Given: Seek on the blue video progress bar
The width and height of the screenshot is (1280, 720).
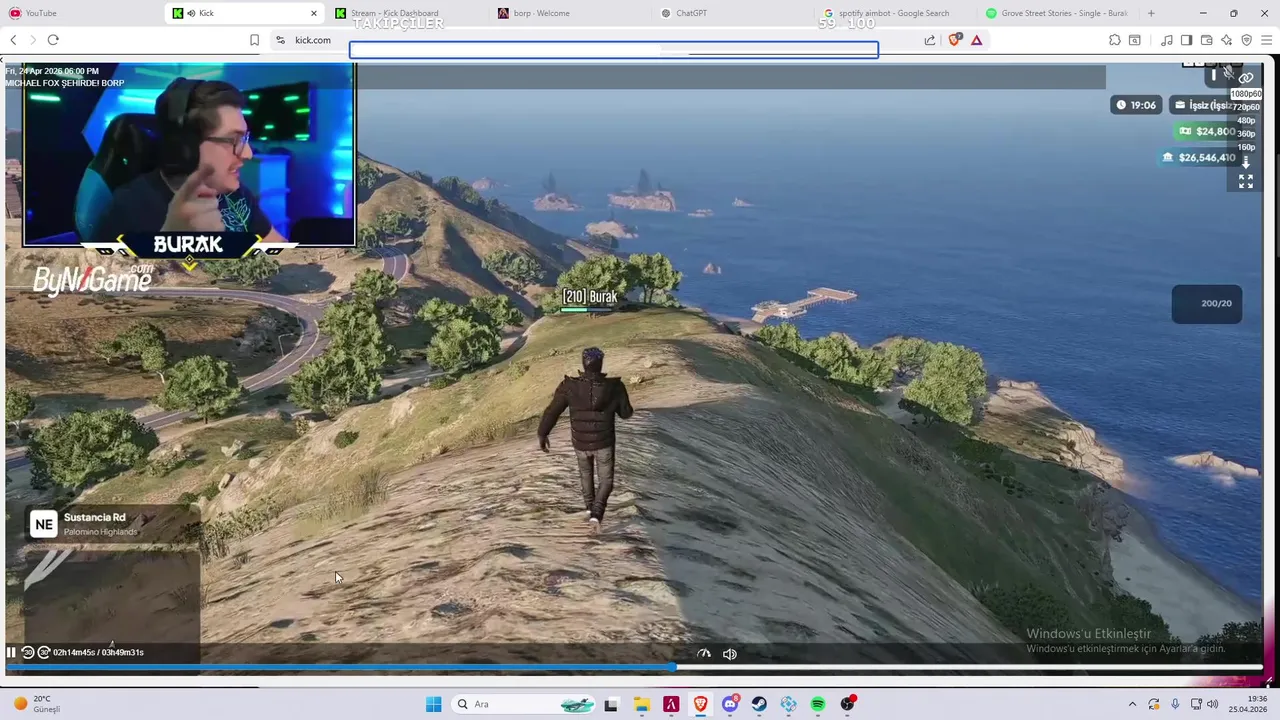Looking at the screenshot, I should [634, 666].
